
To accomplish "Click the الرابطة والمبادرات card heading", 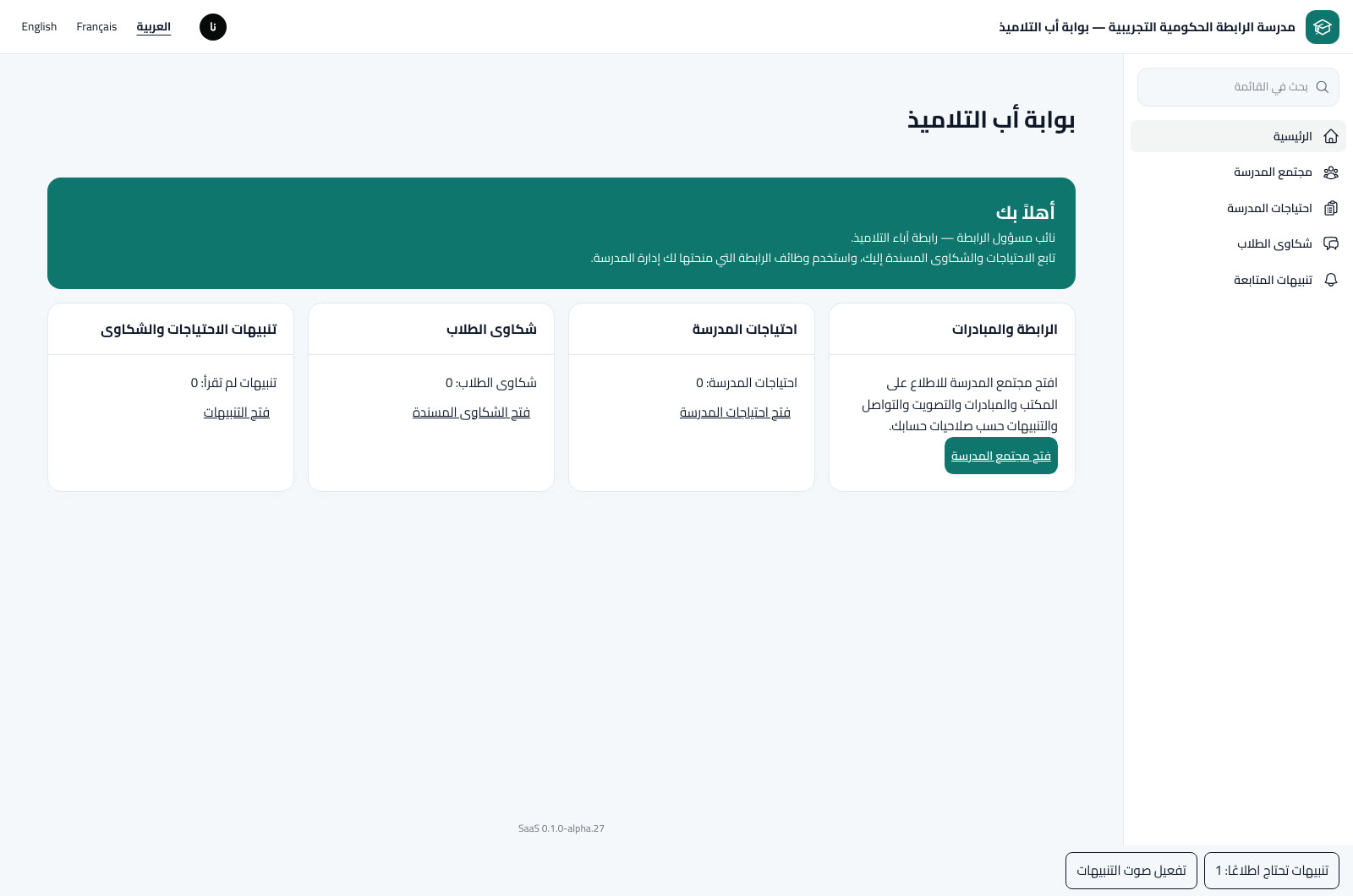I will pyautogui.click(x=1005, y=329).
